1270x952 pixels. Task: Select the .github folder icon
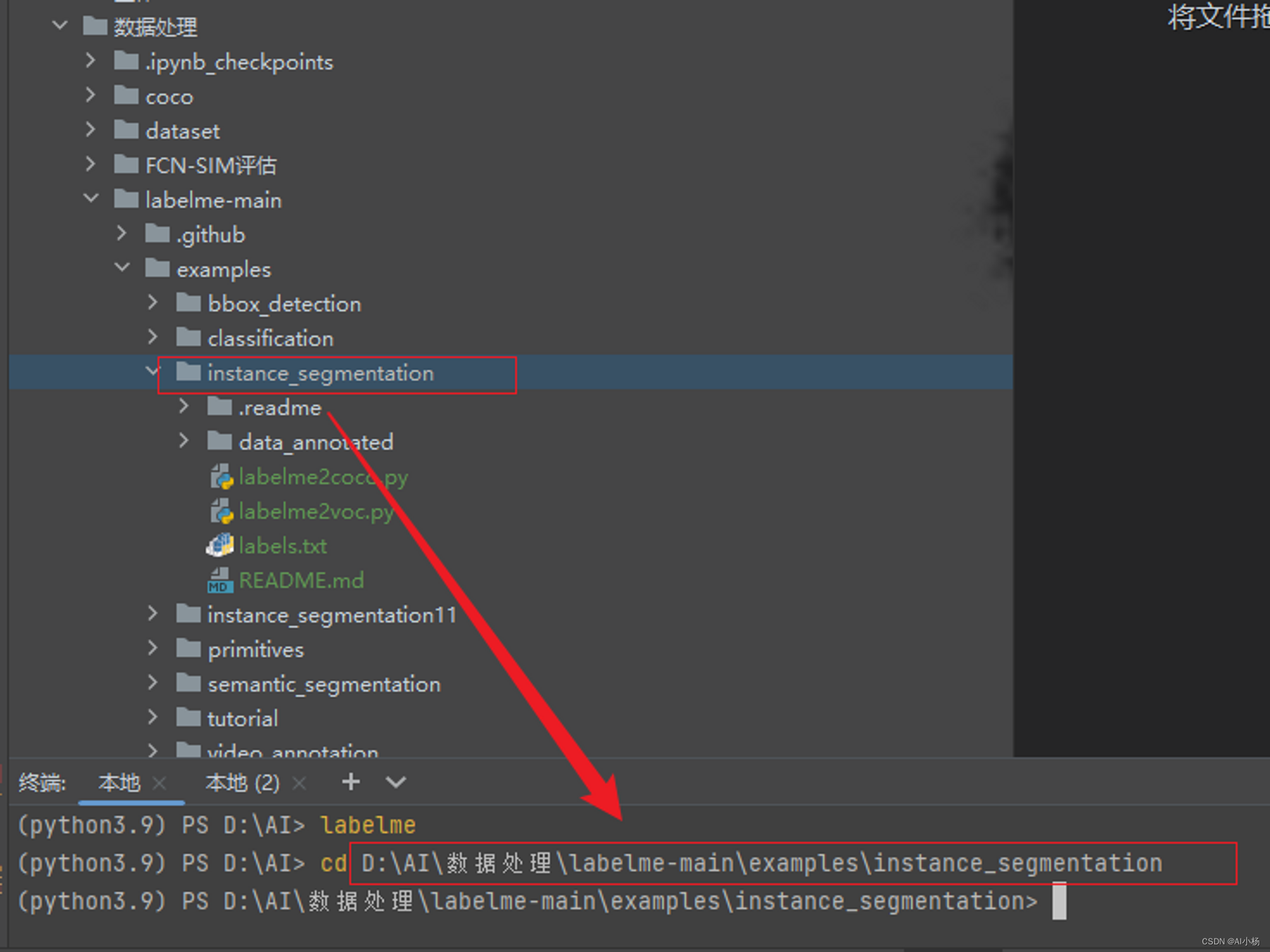pos(157,233)
